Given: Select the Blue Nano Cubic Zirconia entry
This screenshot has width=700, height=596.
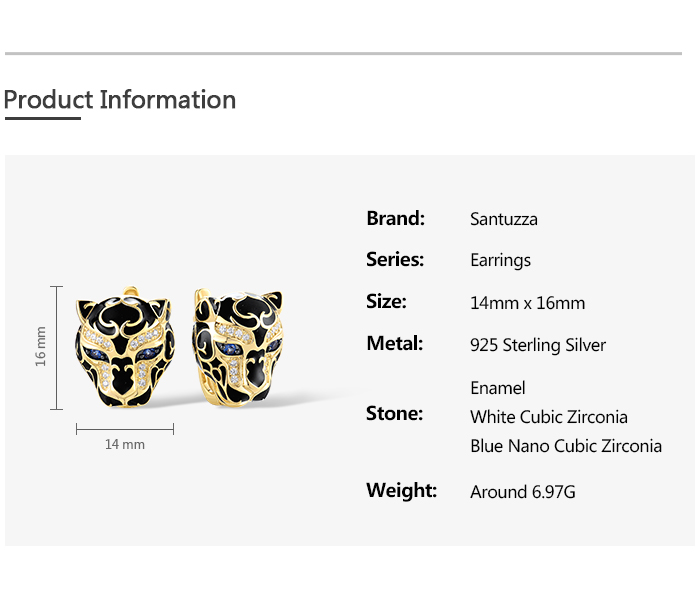Looking at the screenshot, I should 566,446.
